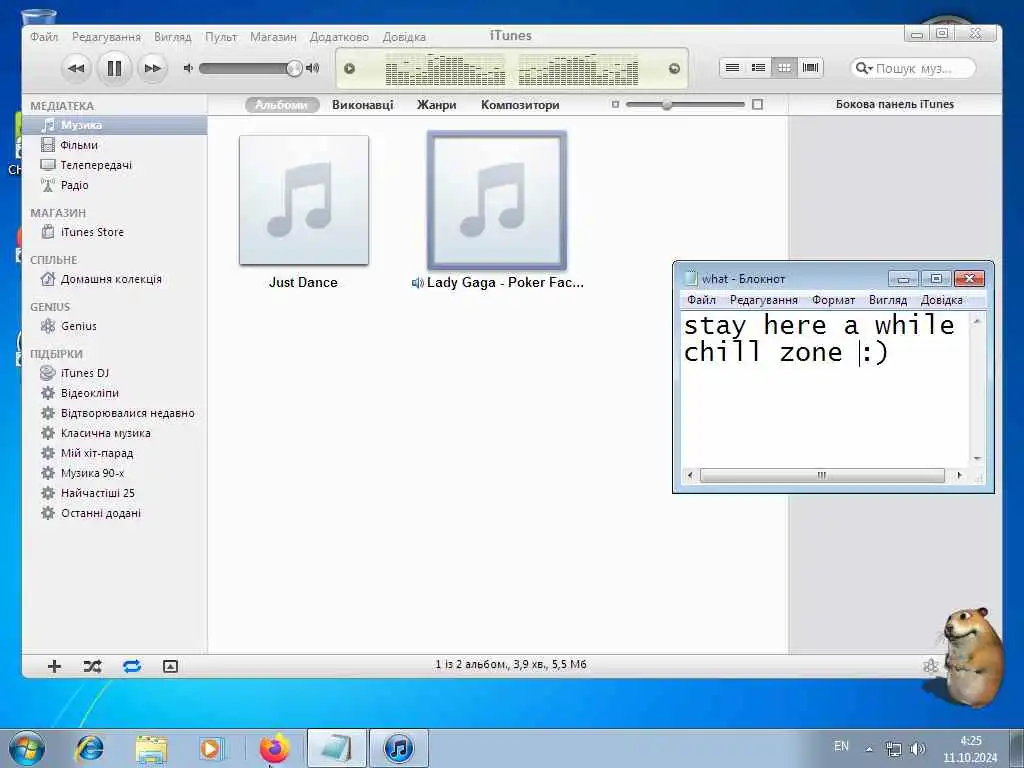The width and height of the screenshot is (1024, 768).
Task: Switch to song list view
Action: pos(733,68)
